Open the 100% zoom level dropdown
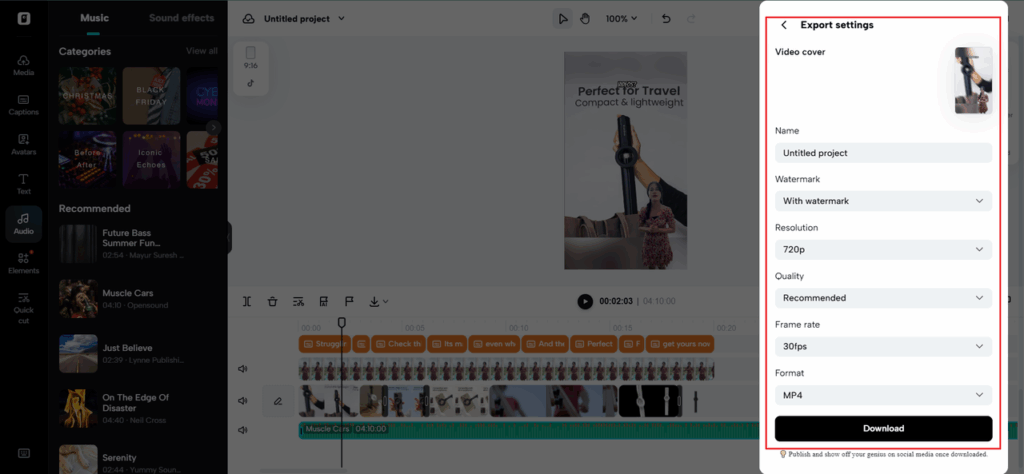Viewport: 1024px width, 474px height. point(620,19)
